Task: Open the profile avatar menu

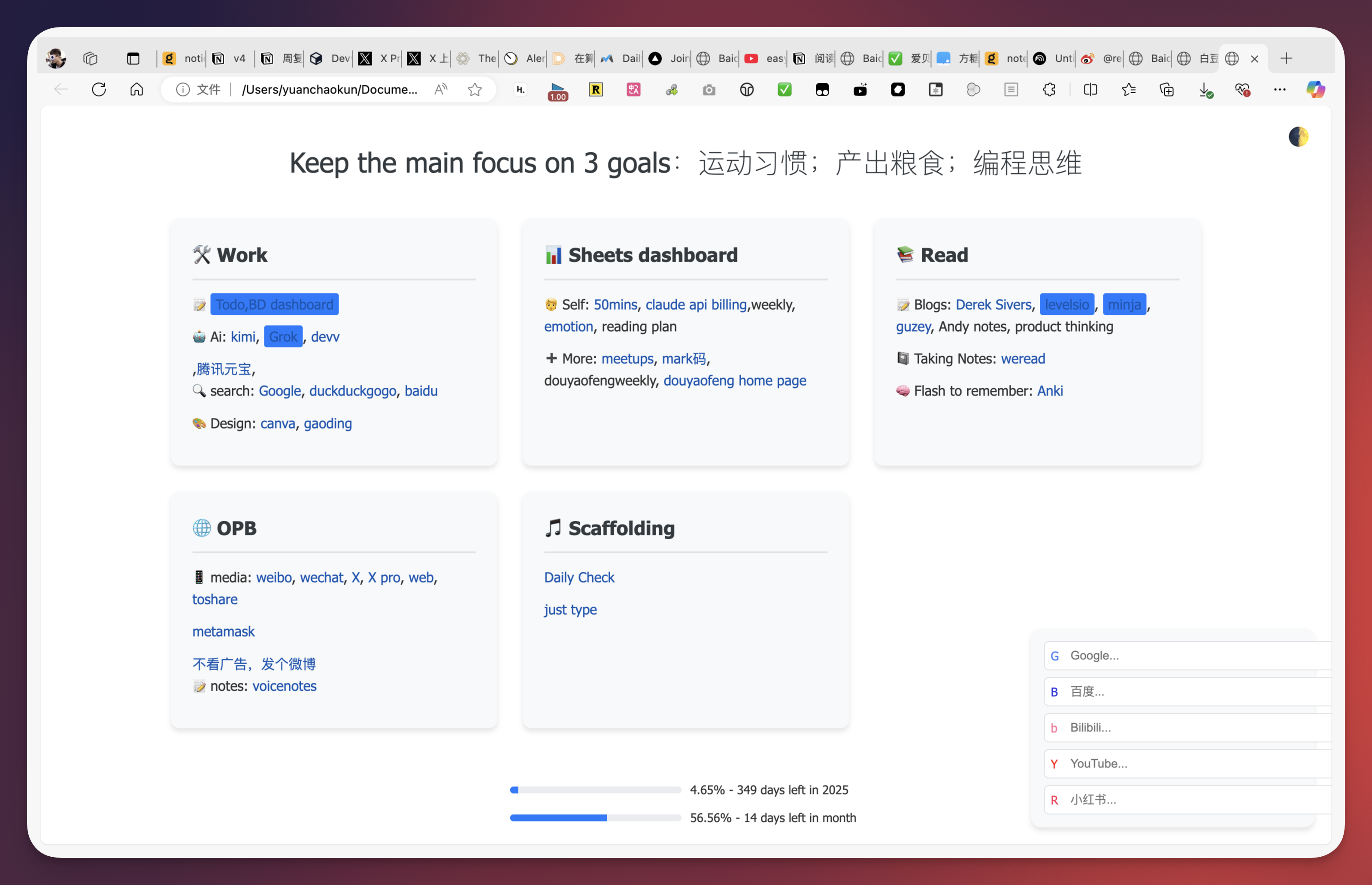Action: pos(56,59)
